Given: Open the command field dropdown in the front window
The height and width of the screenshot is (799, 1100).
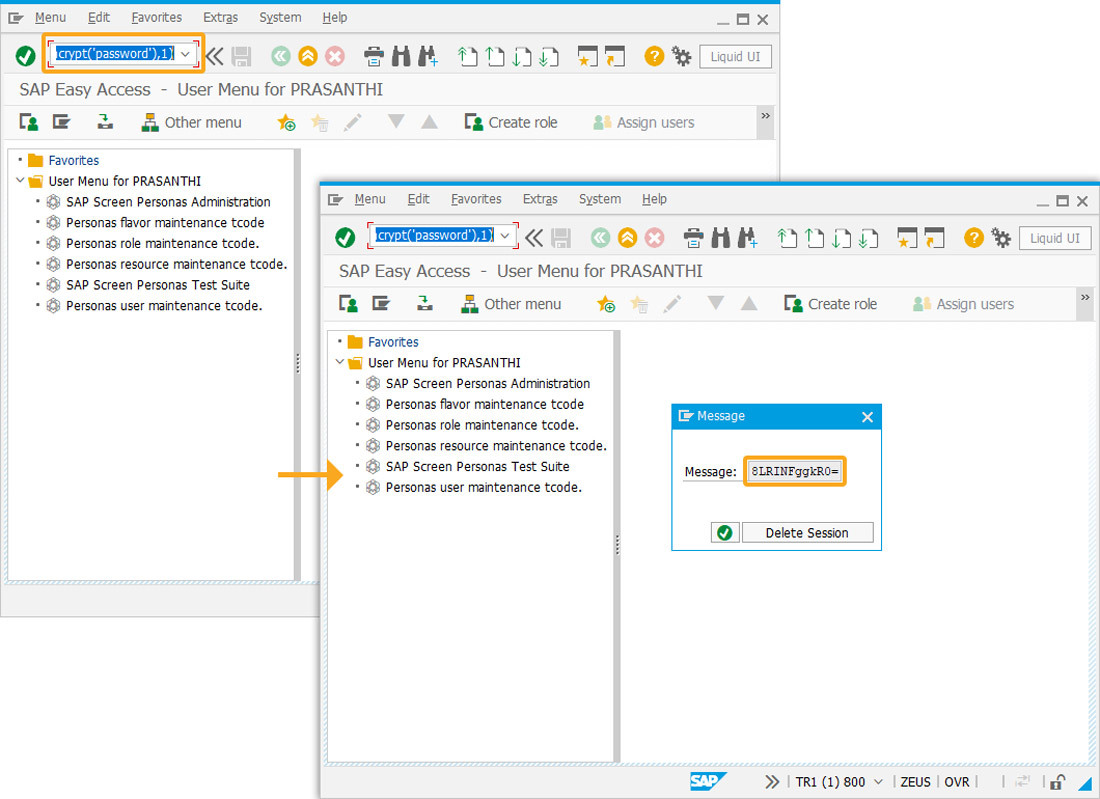Looking at the screenshot, I should (504, 236).
